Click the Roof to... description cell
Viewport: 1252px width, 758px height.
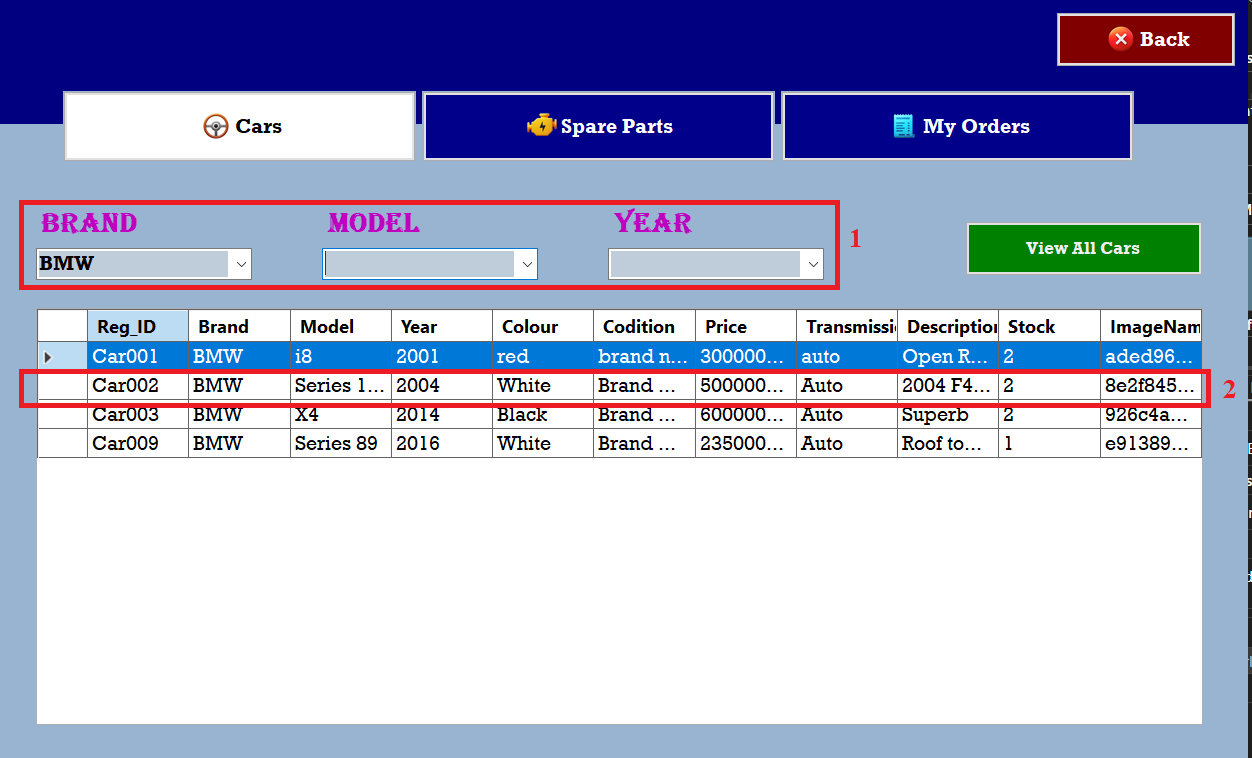click(948, 444)
